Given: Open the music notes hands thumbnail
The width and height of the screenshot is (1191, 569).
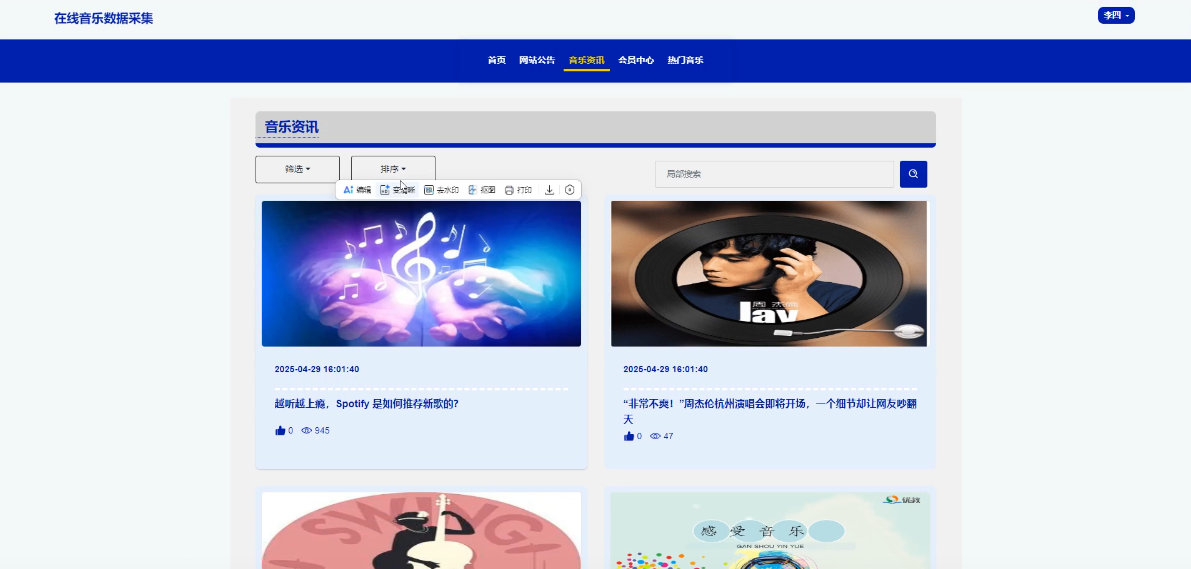Looking at the screenshot, I should tap(422, 273).
